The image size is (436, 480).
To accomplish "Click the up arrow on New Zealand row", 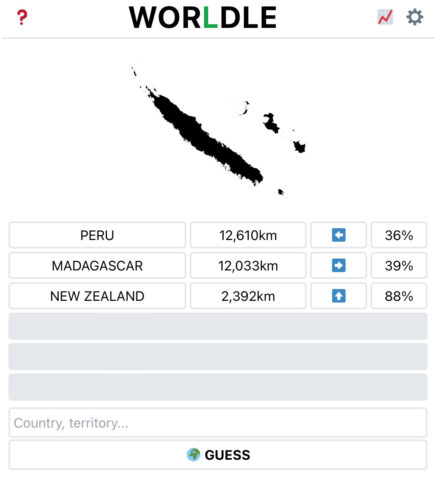I will [x=339, y=296].
